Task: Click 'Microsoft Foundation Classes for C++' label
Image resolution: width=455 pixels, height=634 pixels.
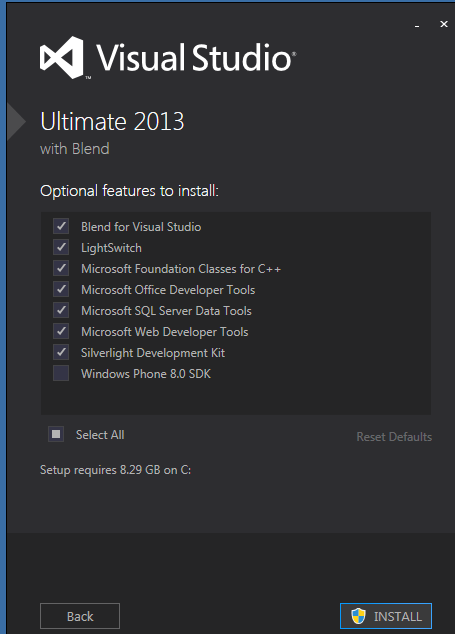Action: click(x=181, y=269)
